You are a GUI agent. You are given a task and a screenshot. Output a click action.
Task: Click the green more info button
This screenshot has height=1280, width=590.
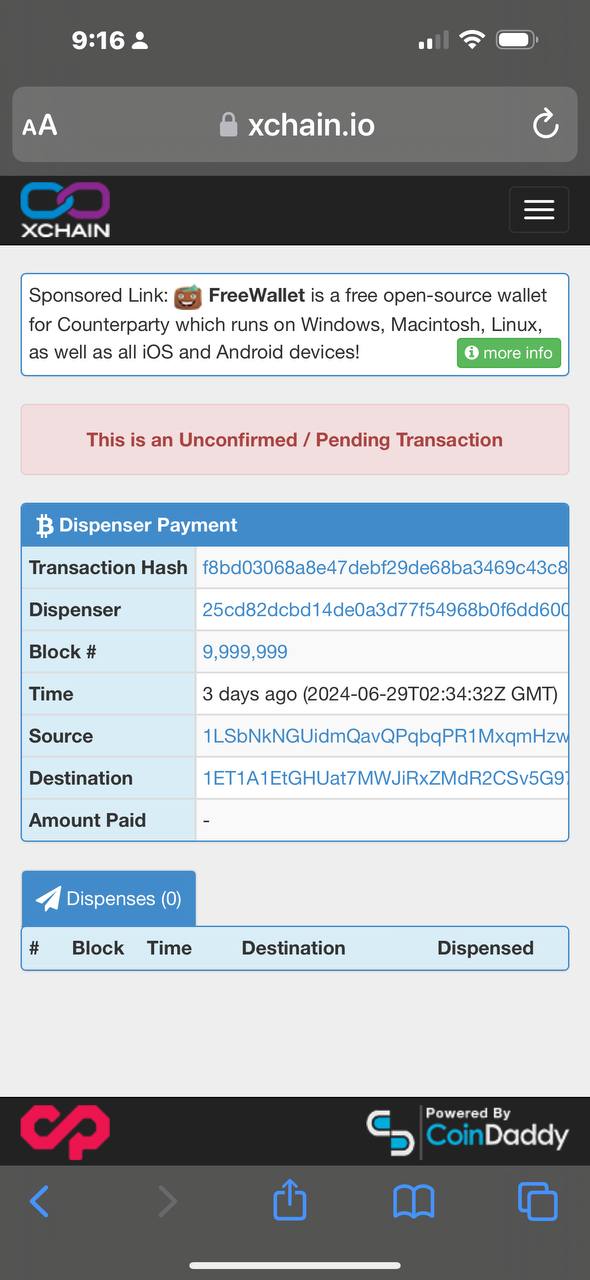click(x=509, y=353)
